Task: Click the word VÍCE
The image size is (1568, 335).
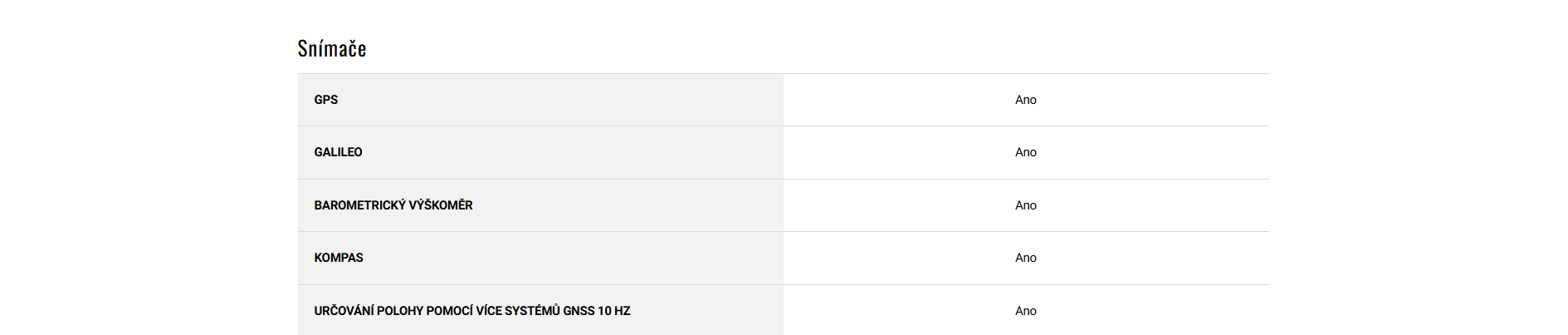Action: (488, 311)
